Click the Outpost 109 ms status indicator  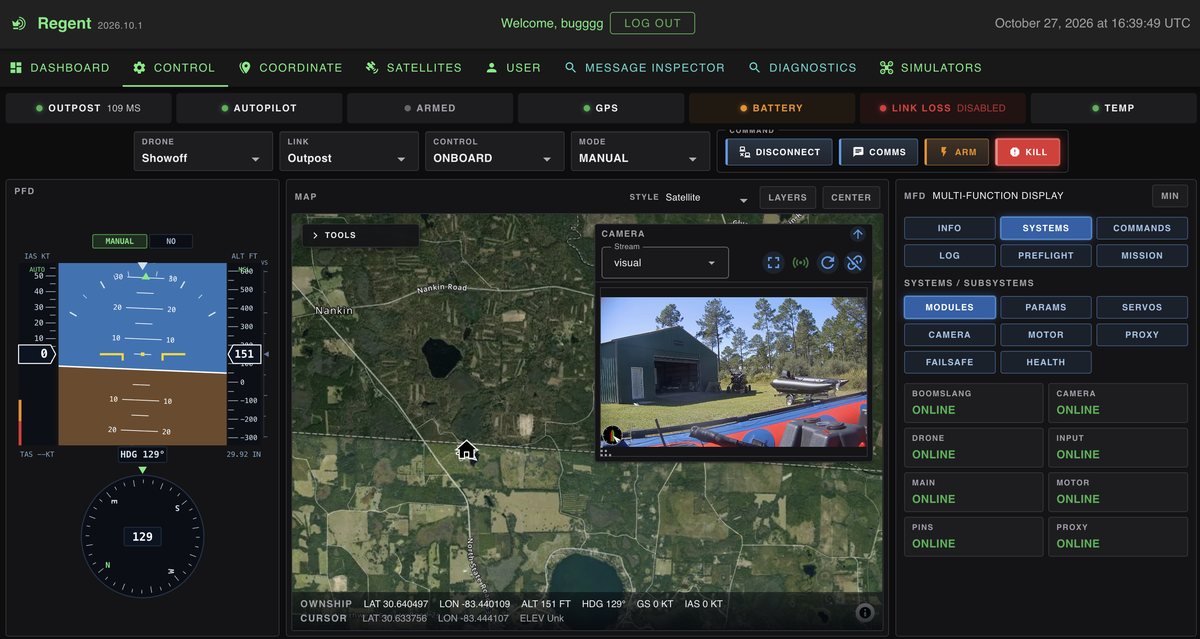[x=89, y=108]
